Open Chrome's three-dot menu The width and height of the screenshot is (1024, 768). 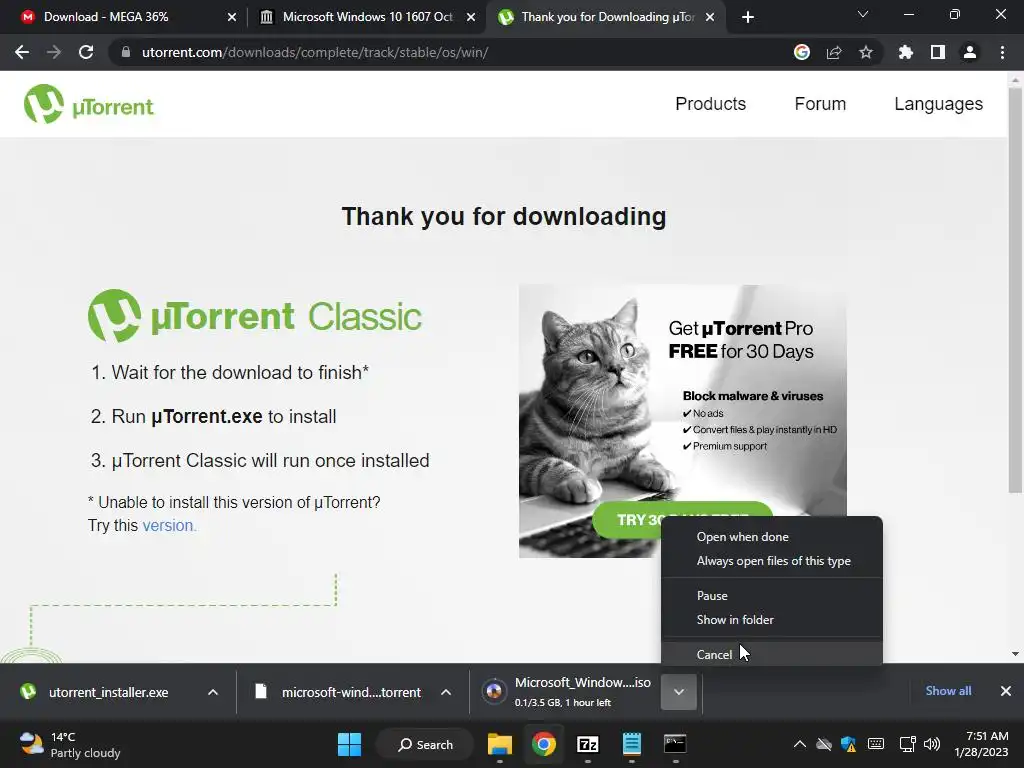[1002, 52]
